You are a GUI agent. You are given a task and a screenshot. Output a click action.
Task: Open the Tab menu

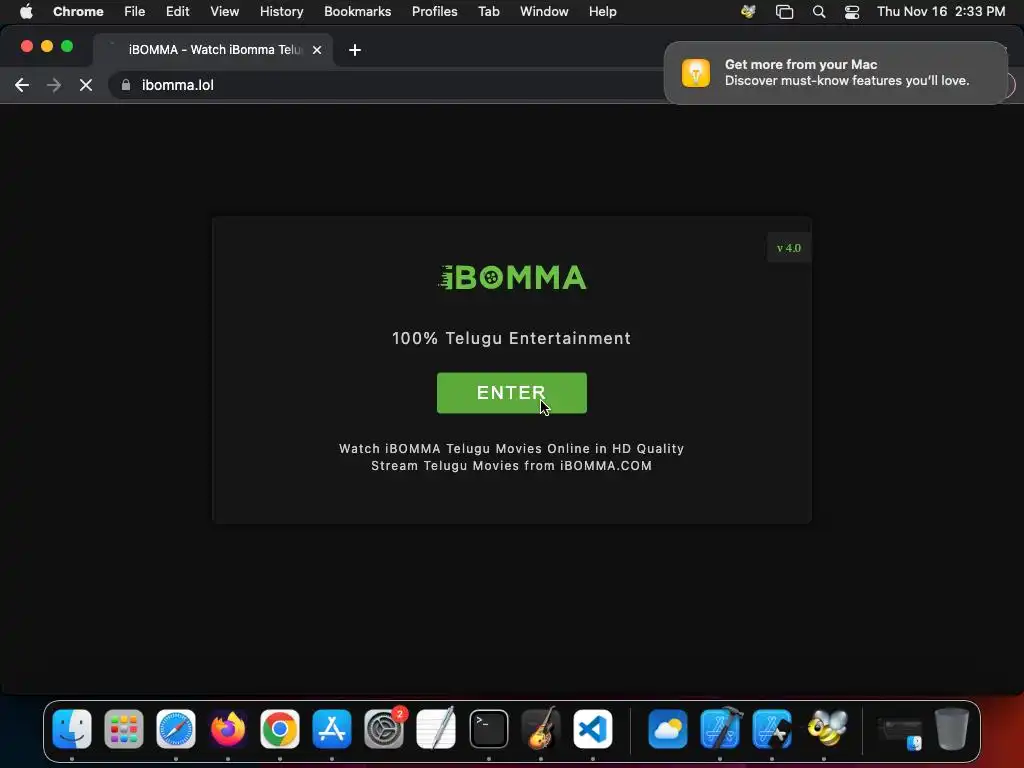[488, 11]
